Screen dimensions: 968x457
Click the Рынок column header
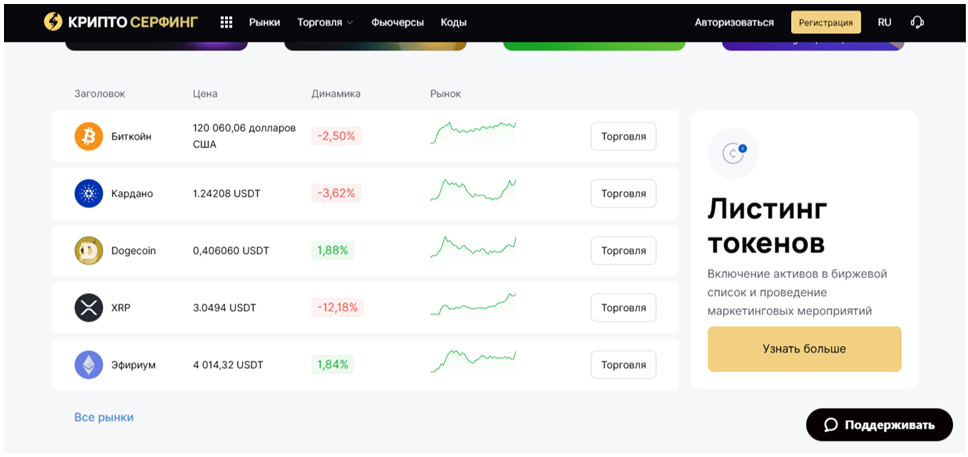446,94
